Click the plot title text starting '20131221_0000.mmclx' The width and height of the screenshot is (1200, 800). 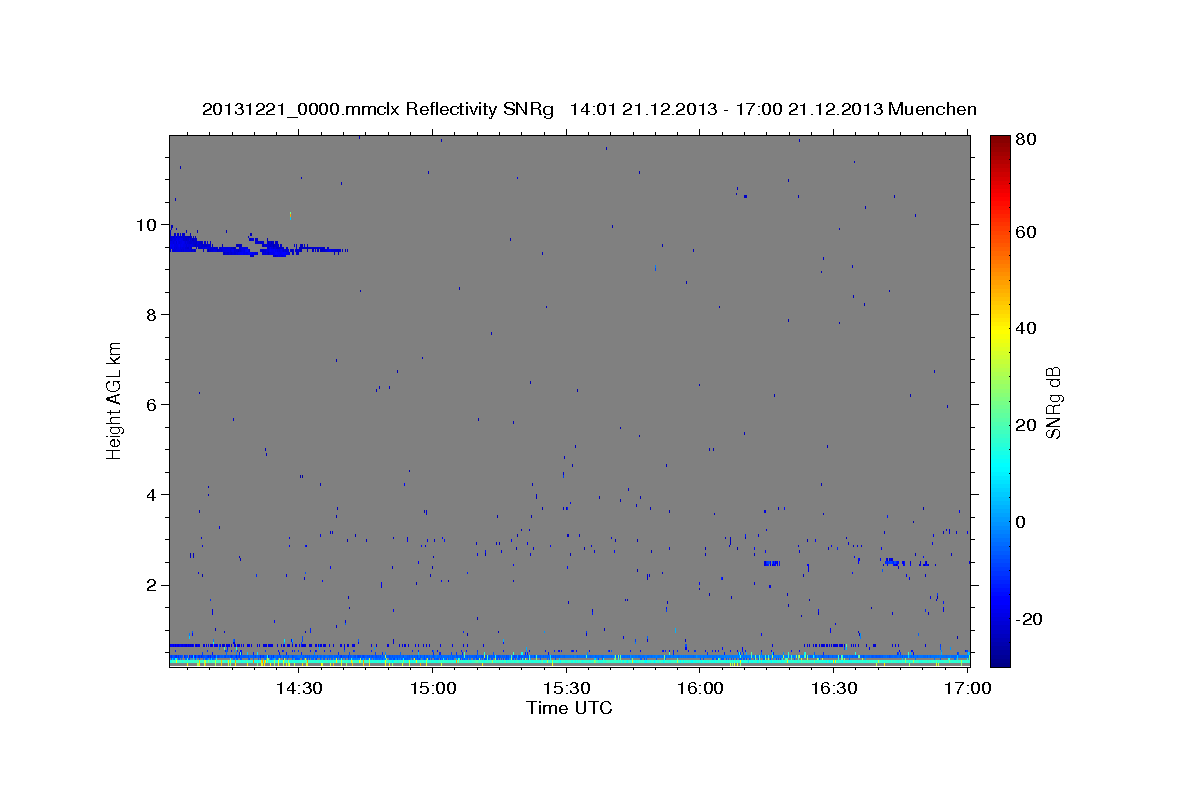click(589, 109)
